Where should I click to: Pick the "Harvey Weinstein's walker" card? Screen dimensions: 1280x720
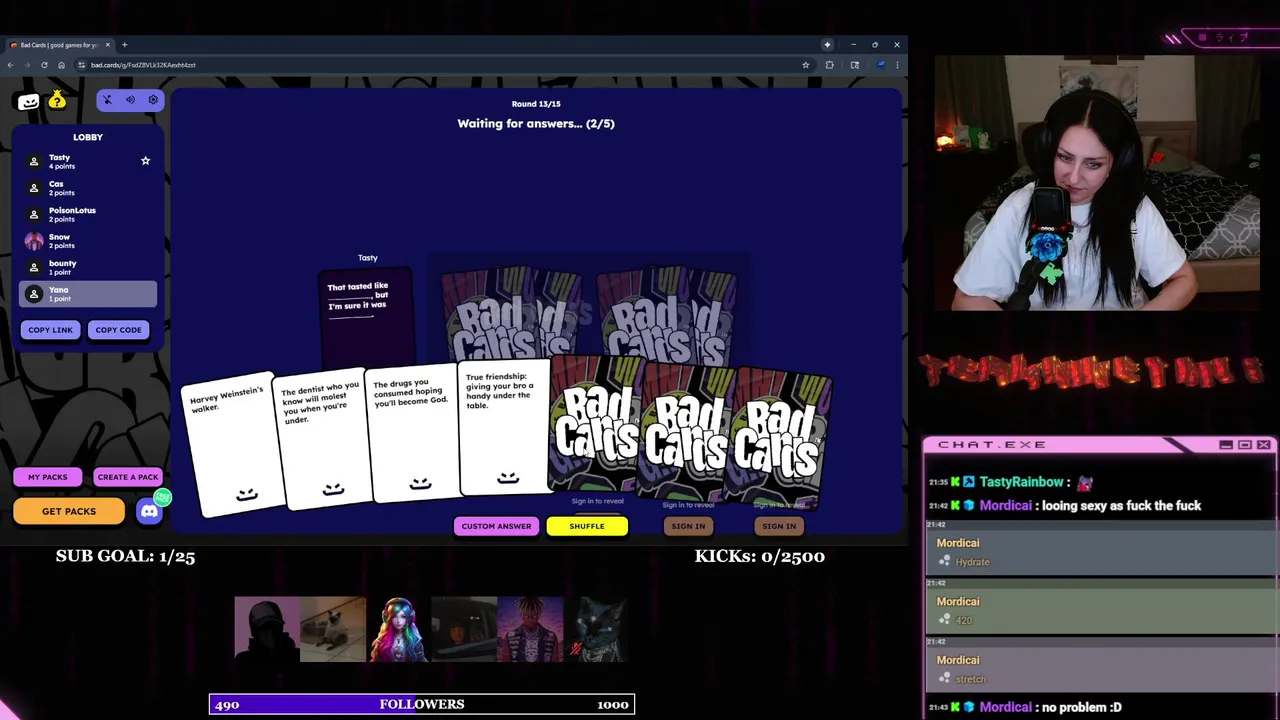(x=232, y=445)
